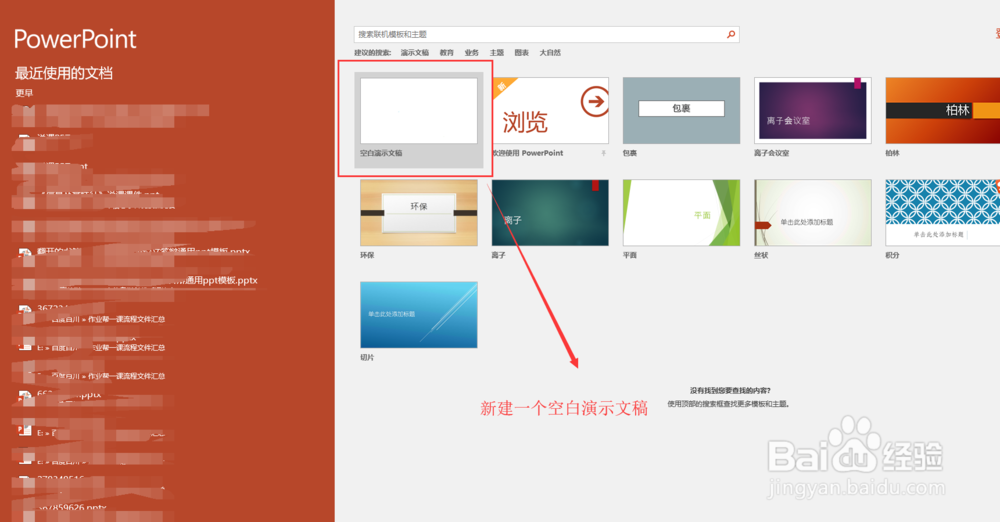Select the 大自然 suggested search

coord(550,53)
